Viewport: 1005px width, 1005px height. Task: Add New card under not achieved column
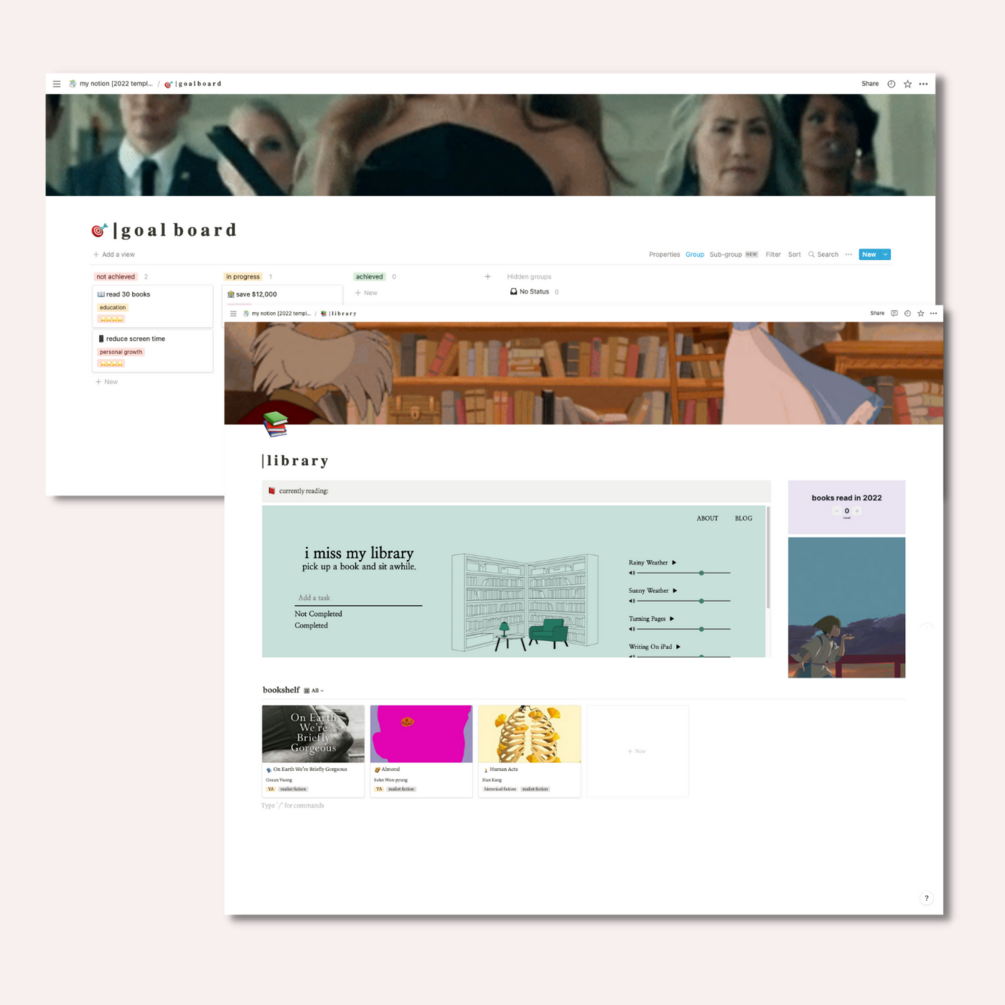click(107, 382)
